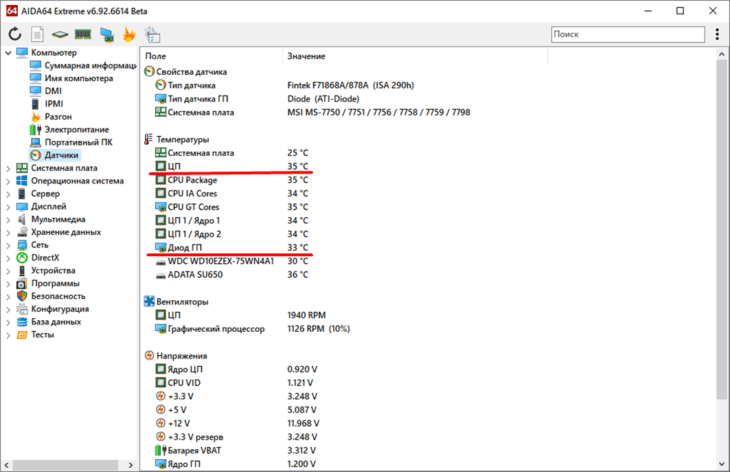
Task: Click the Компьютер tree icon
Action: [22, 52]
